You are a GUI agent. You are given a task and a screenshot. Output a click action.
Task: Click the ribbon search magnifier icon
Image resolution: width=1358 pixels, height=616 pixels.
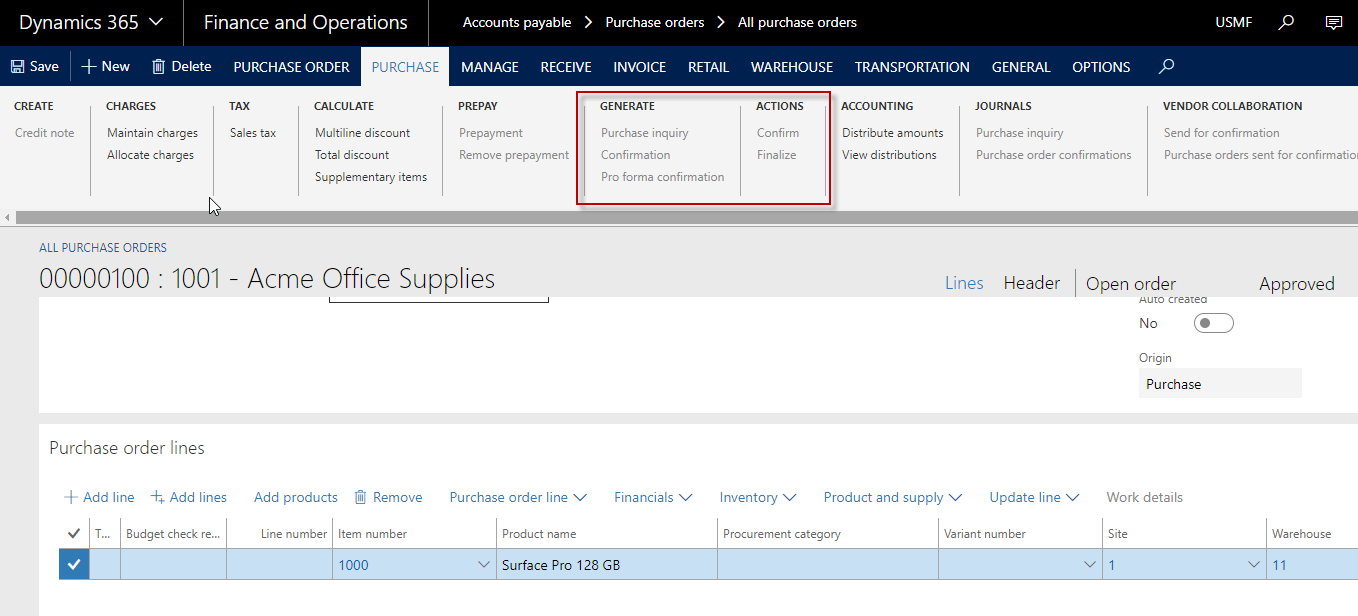click(1166, 67)
